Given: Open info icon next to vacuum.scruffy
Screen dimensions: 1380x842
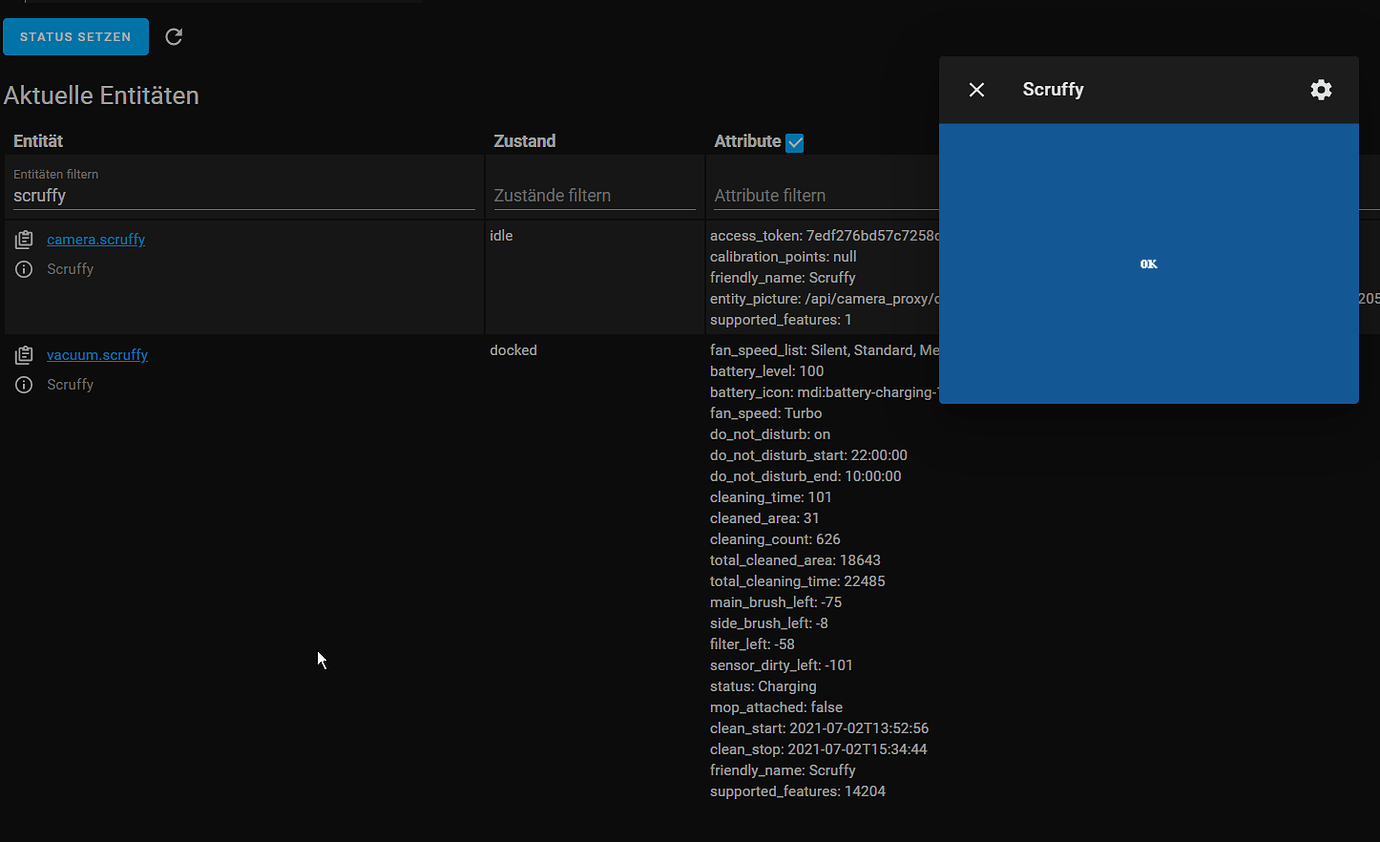Looking at the screenshot, I should (x=23, y=384).
